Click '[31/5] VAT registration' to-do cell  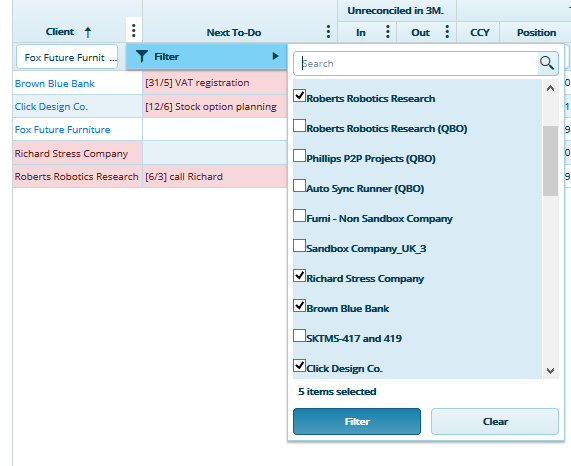tap(215, 83)
